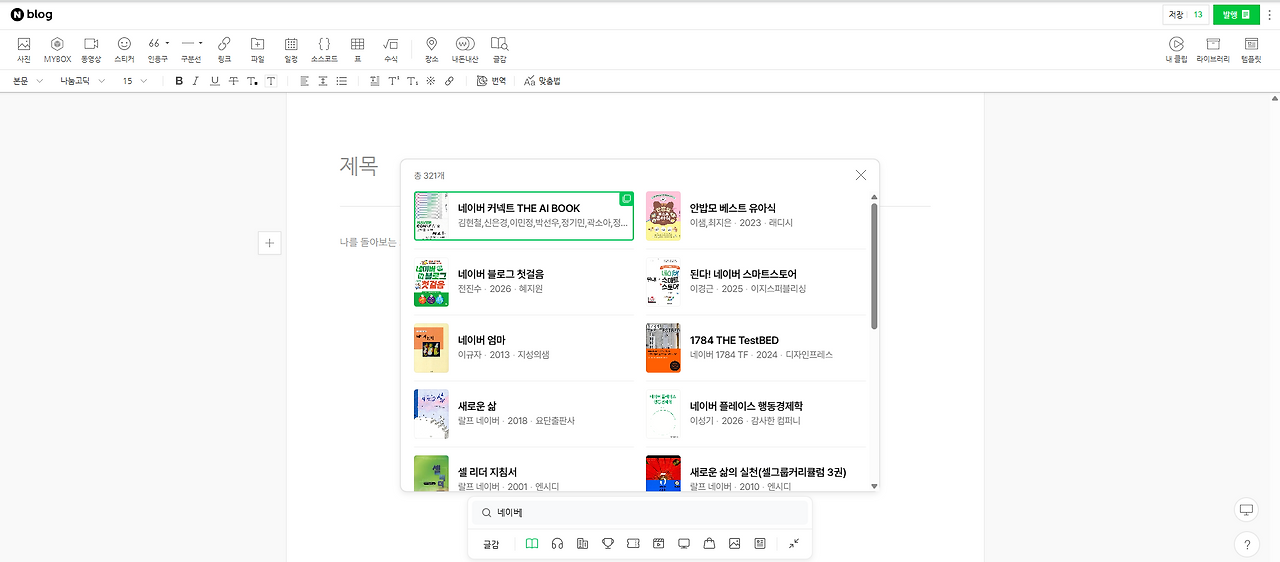Insert a formula with 수식 icon
1280x562 pixels.
tap(391, 49)
